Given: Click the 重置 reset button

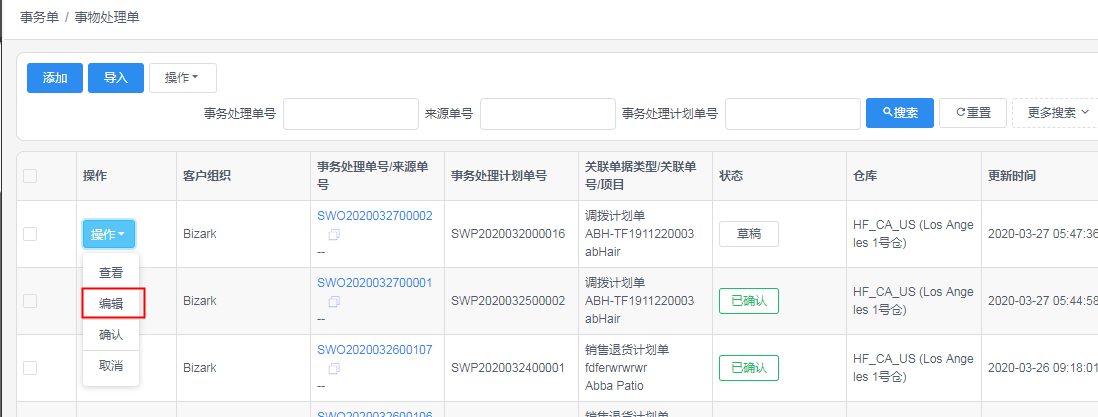Looking at the screenshot, I should pyautogui.click(x=973, y=113).
